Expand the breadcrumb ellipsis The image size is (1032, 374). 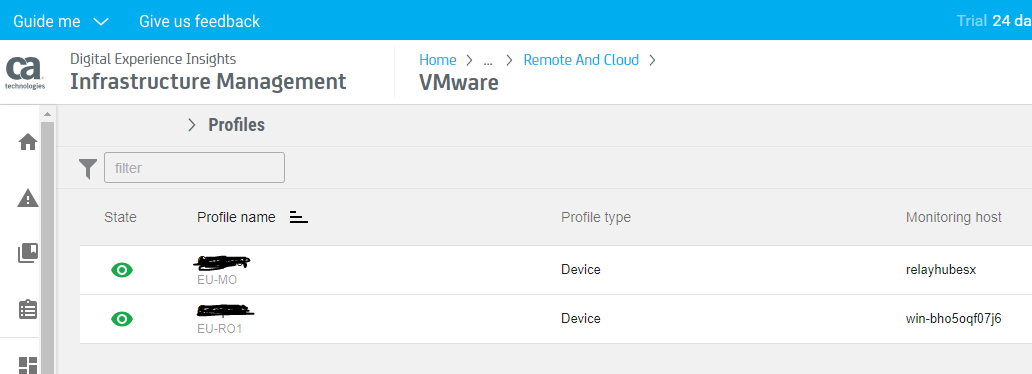(x=488, y=61)
